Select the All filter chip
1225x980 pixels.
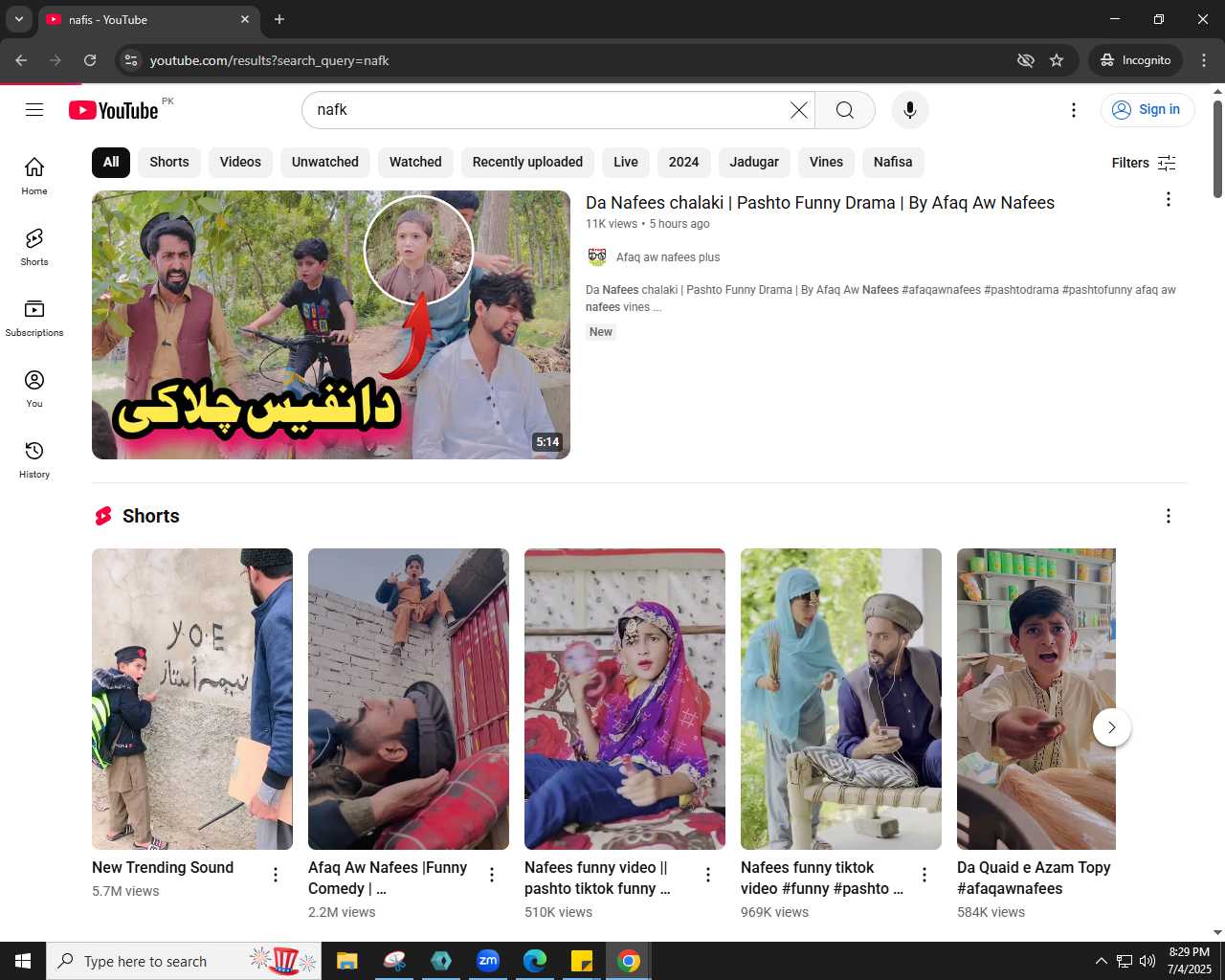[x=111, y=162]
